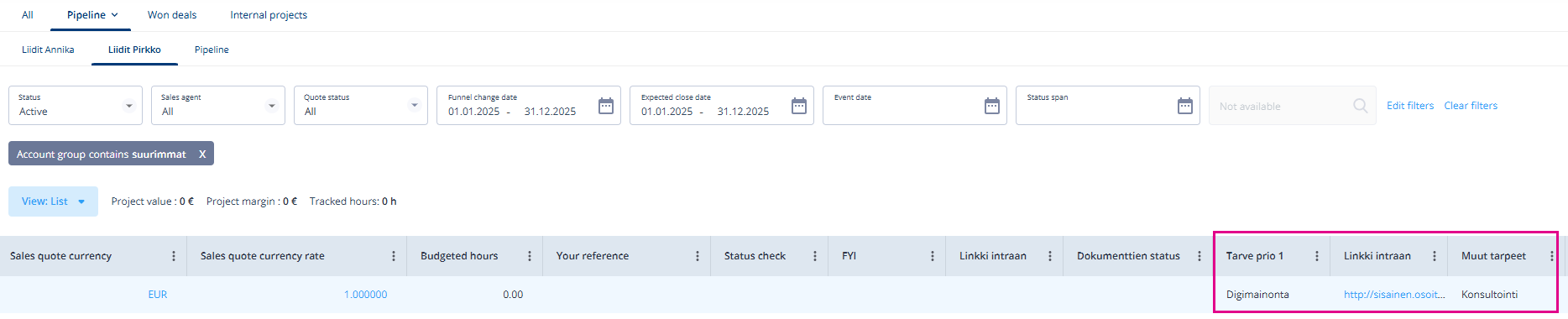Click the Konsultointi cell

(1489, 295)
